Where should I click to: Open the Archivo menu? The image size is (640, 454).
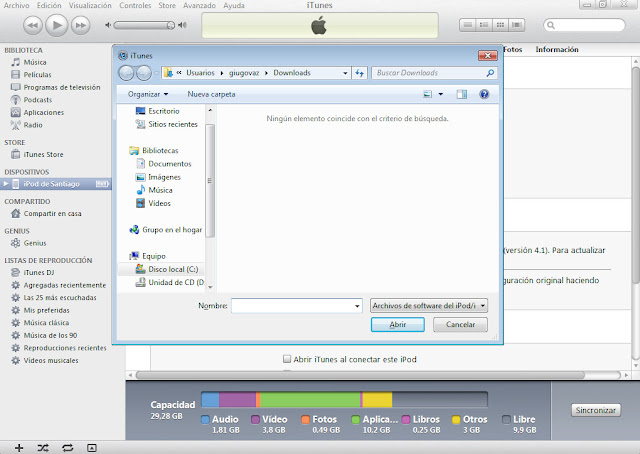pyautogui.click(x=16, y=5)
